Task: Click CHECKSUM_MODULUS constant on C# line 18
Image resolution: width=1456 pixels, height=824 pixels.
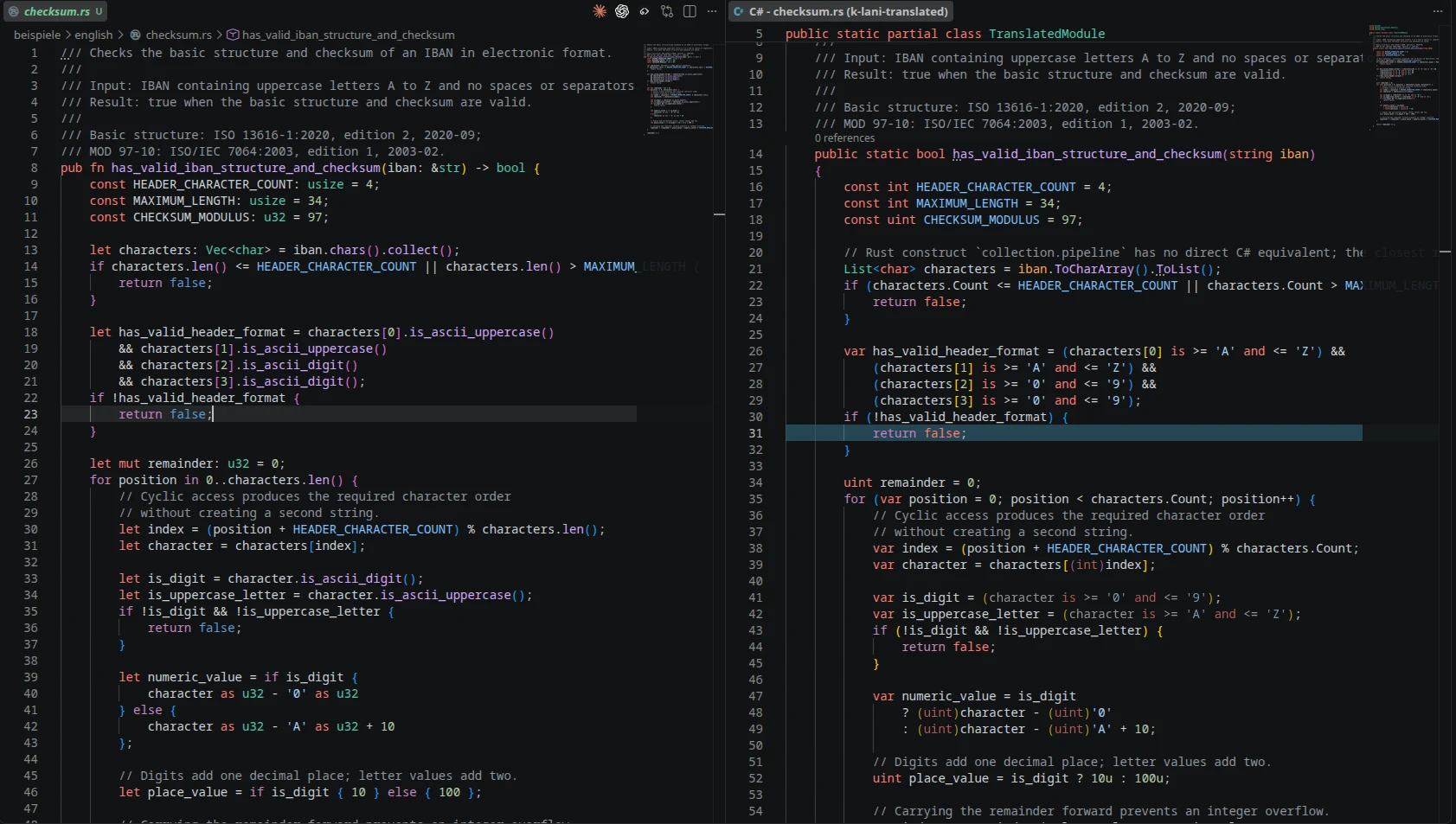Action: click(981, 220)
